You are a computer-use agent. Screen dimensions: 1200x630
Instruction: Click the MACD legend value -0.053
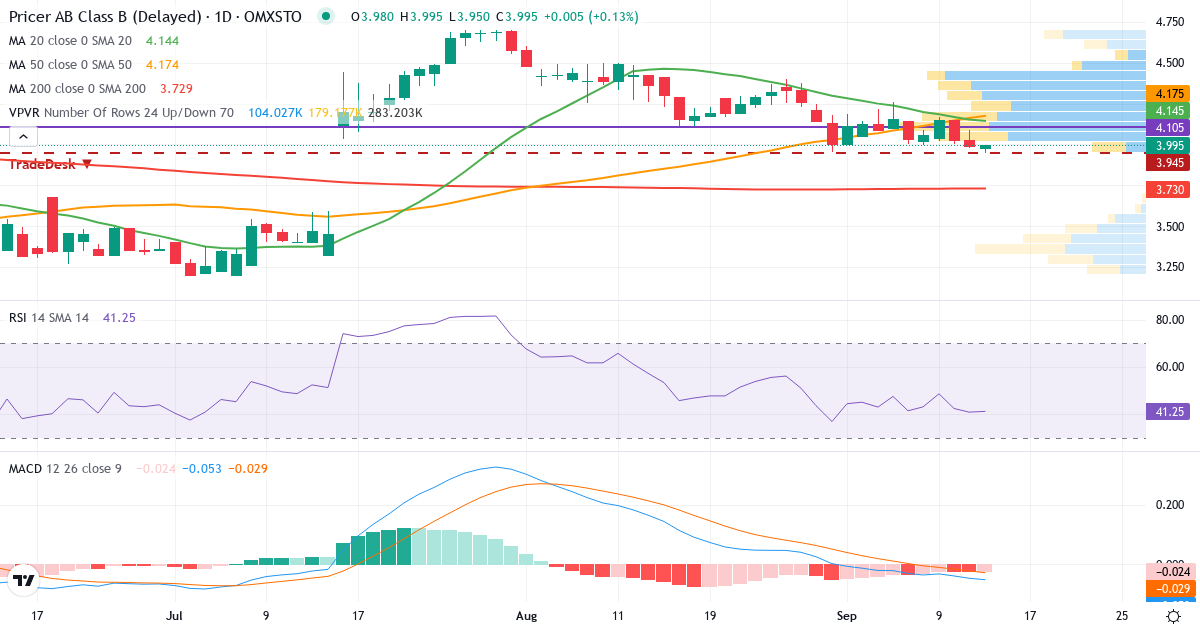coord(202,468)
